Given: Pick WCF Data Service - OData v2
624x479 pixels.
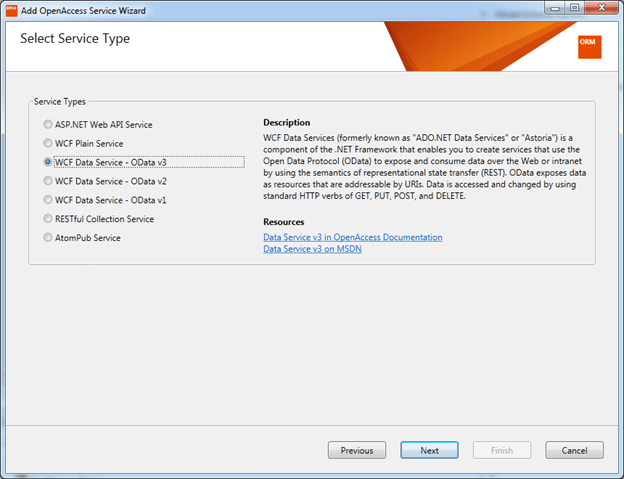Looking at the screenshot, I should click(48, 181).
